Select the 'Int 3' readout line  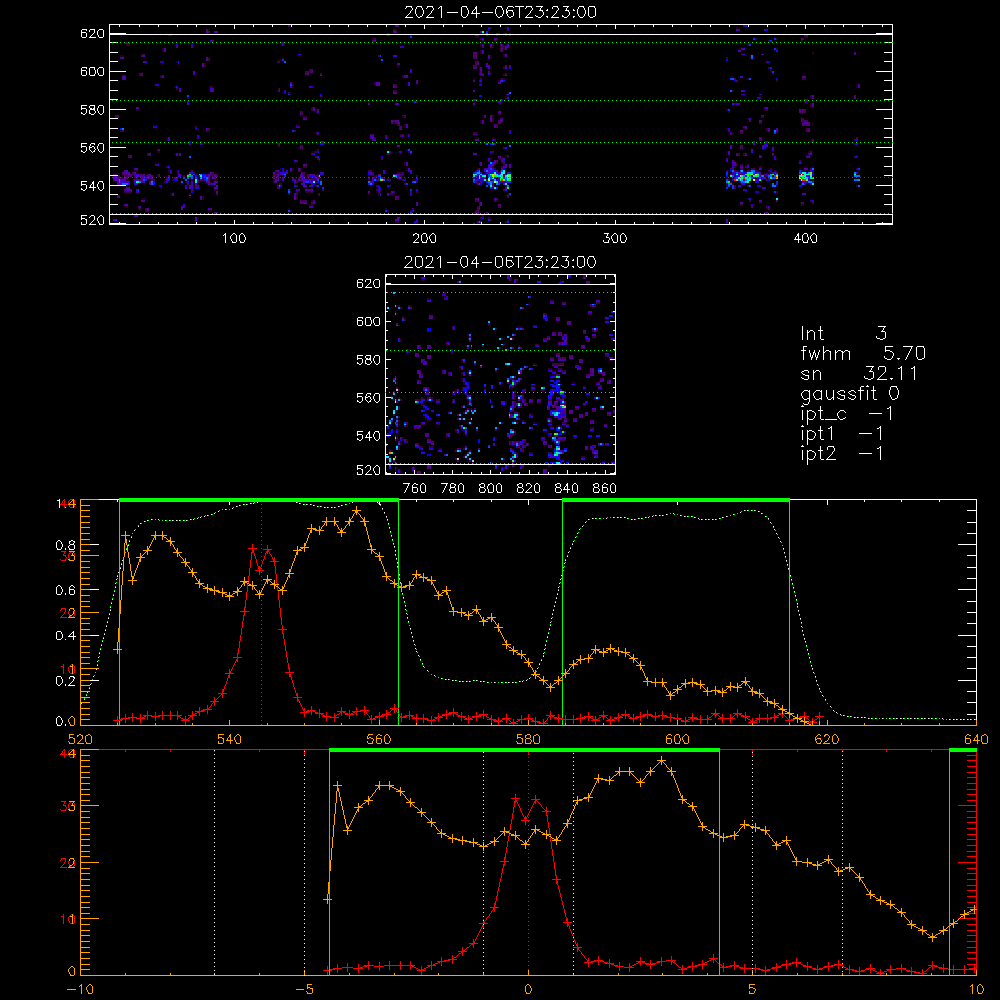pyautogui.click(x=843, y=333)
